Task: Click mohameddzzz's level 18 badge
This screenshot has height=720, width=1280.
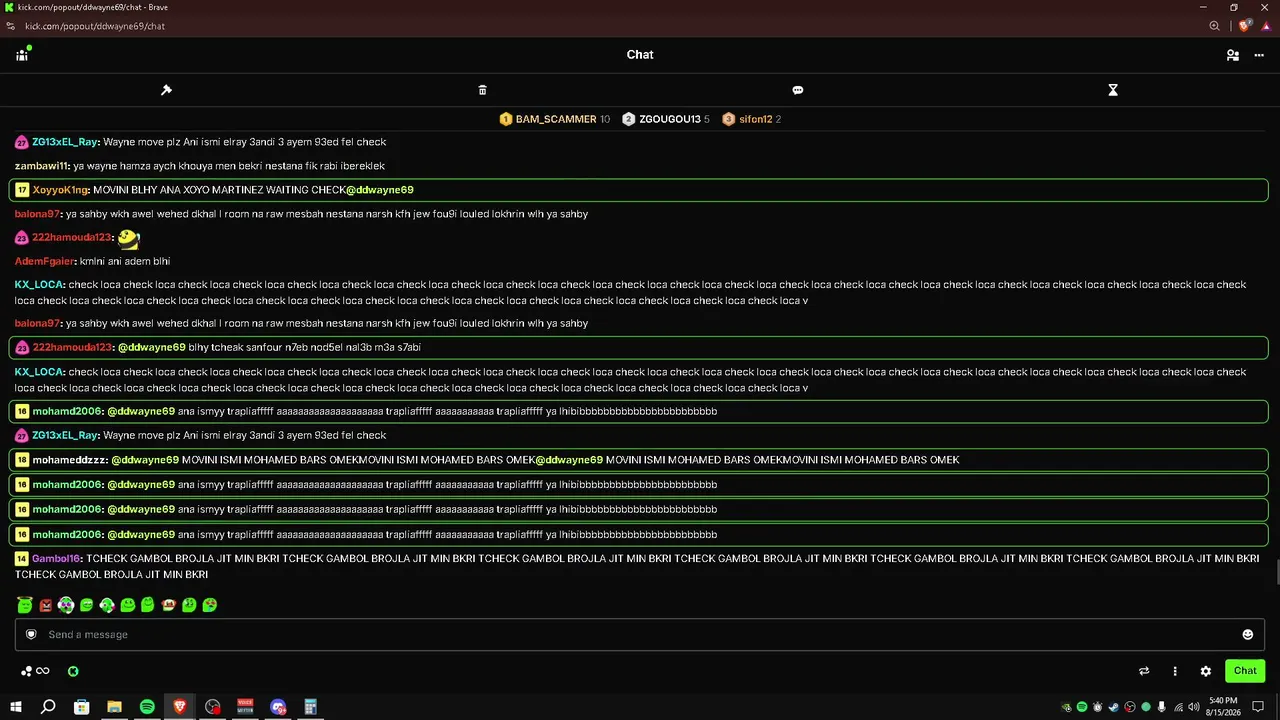Action: click(22, 460)
